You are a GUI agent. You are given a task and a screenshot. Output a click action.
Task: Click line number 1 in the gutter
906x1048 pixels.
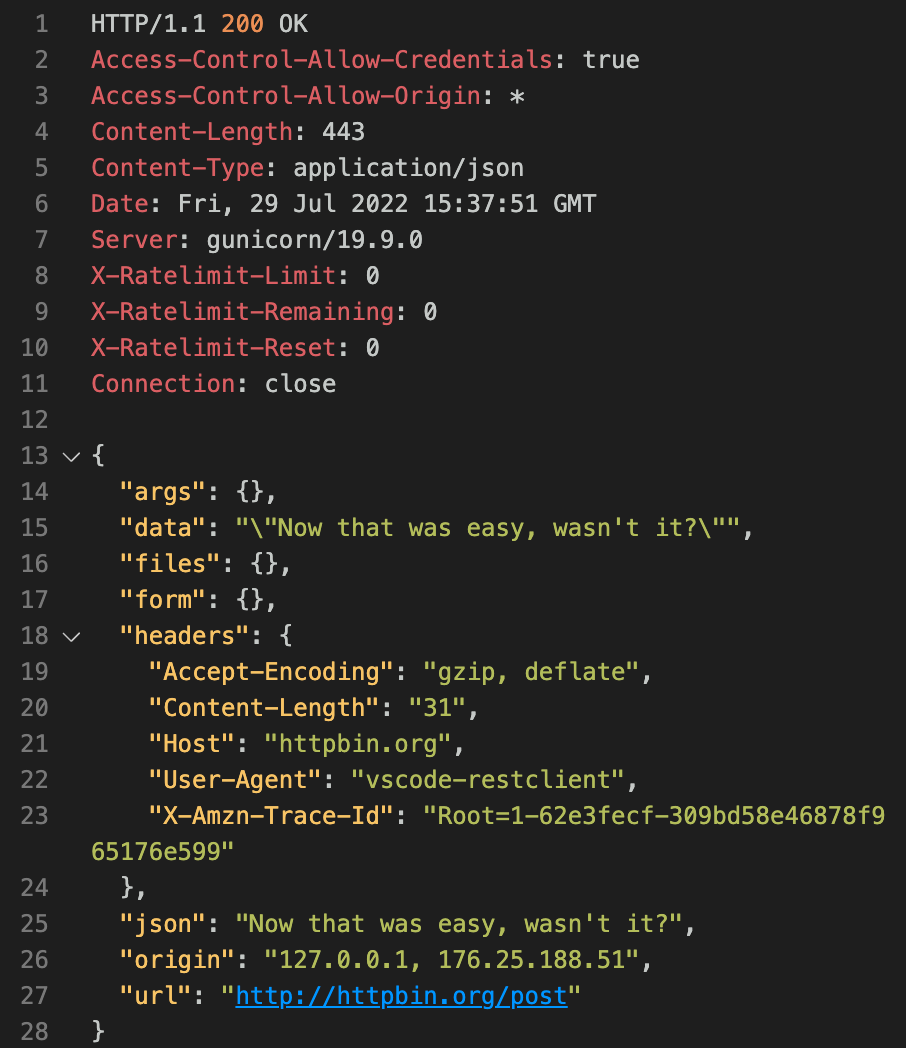(41, 24)
